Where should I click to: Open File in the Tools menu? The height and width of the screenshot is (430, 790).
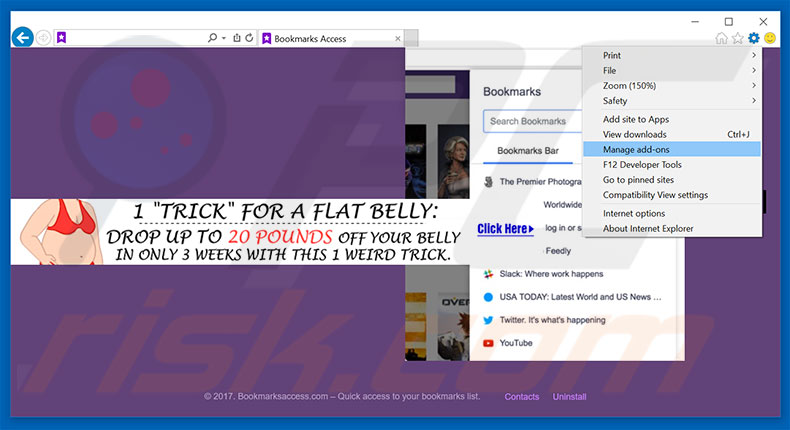pyautogui.click(x=672, y=70)
